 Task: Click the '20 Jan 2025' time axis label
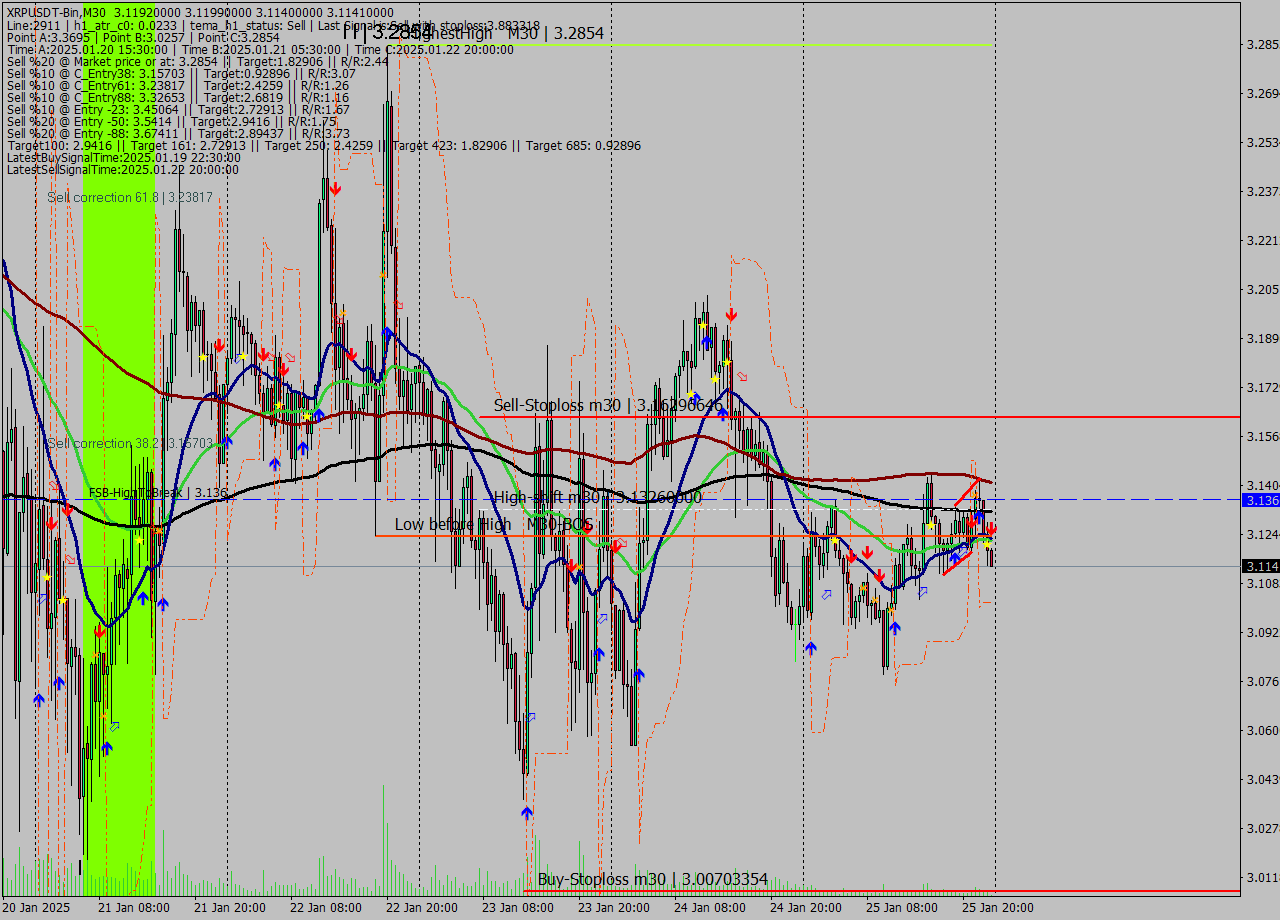(x=37, y=907)
